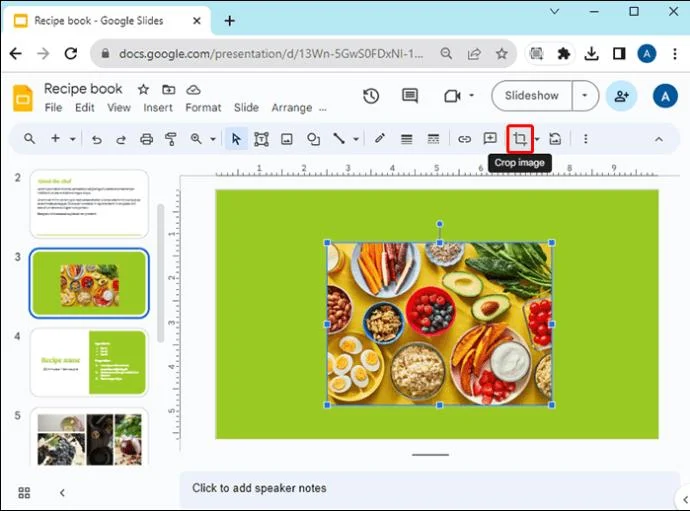690x511 pixels.
Task: Star the Recipe book presentation
Action: pyautogui.click(x=143, y=90)
